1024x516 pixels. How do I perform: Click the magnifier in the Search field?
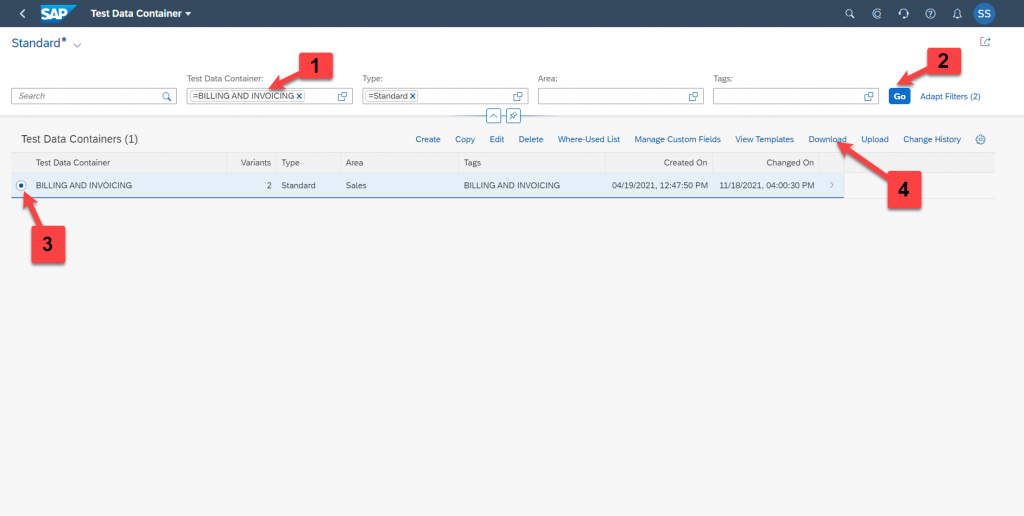tap(167, 96)
